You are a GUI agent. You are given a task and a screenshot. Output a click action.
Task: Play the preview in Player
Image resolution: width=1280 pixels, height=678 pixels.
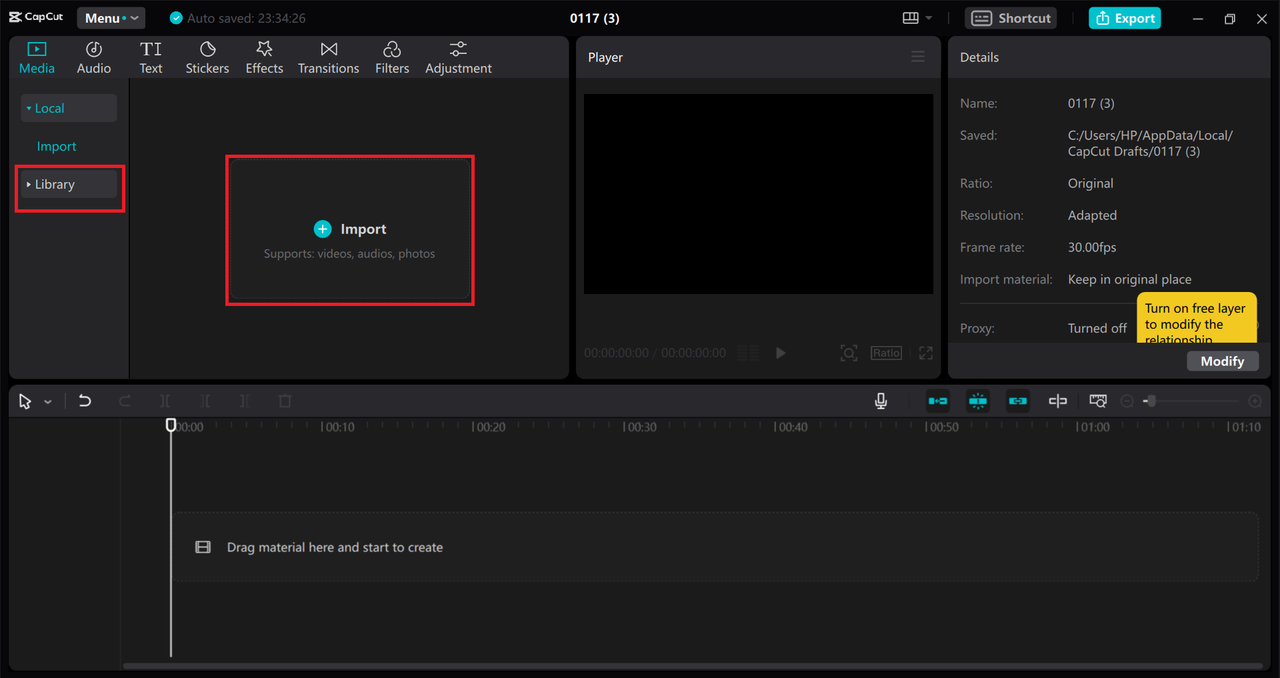pyautogui.click(x=781, y=353)
